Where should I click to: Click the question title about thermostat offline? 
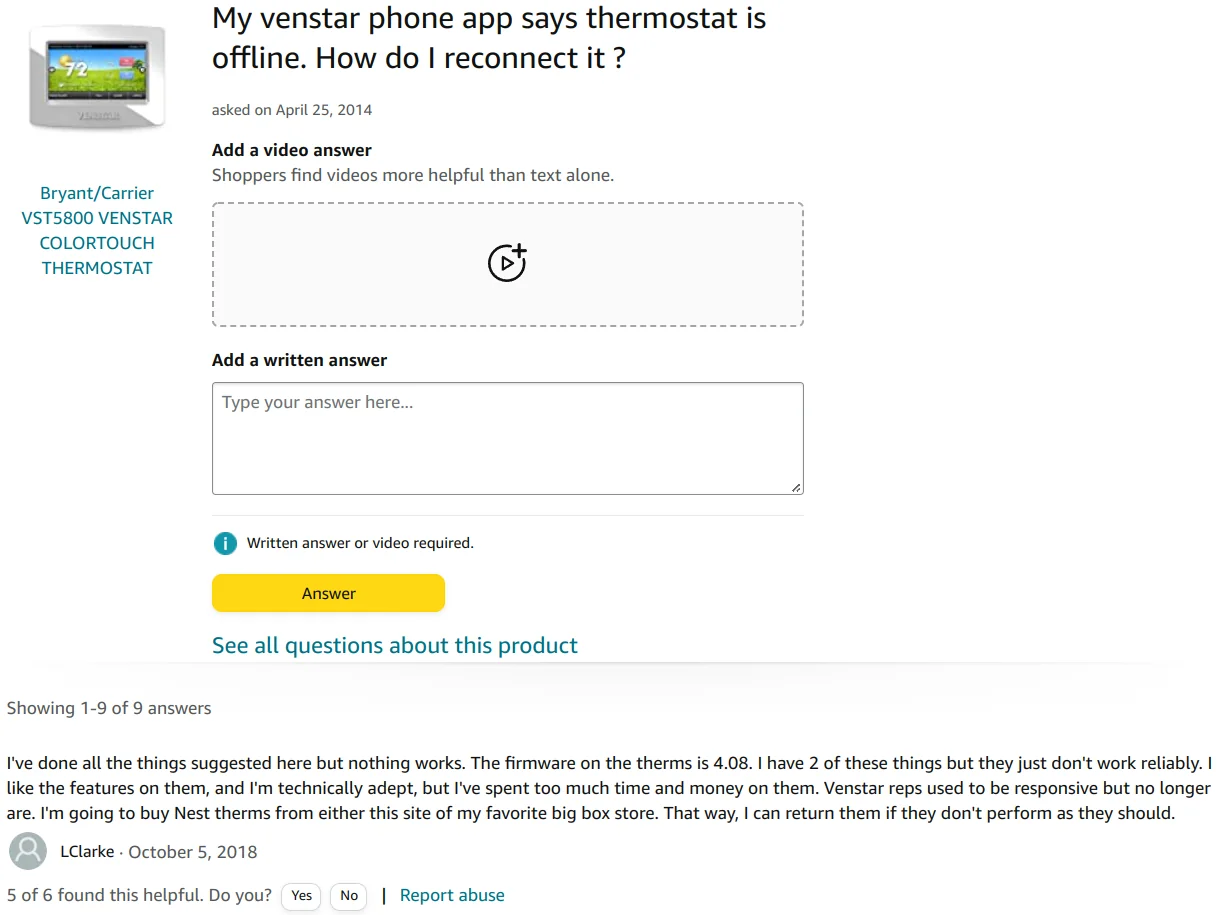(488, 37)
